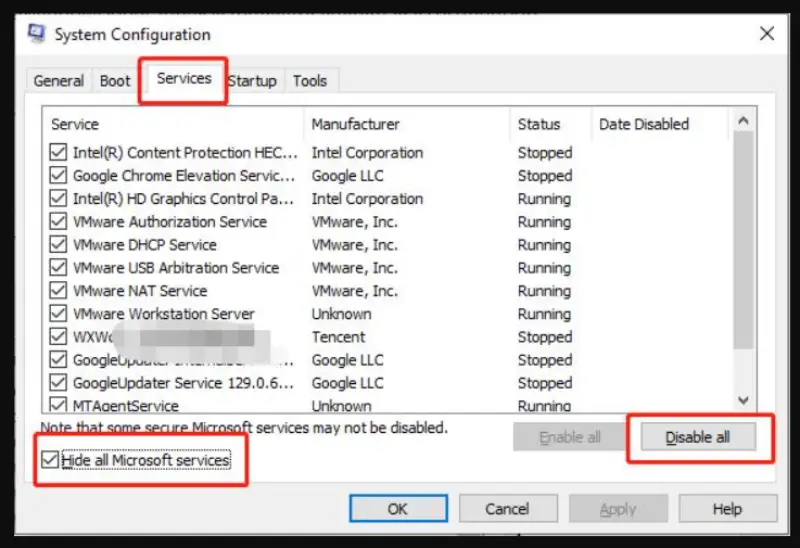Image resolution: width=800 pixels, height=548 pixels.
Task: Uncheck VMware Authorization Service checkbox
Action: pyautogui.click(x=58, y=221)
